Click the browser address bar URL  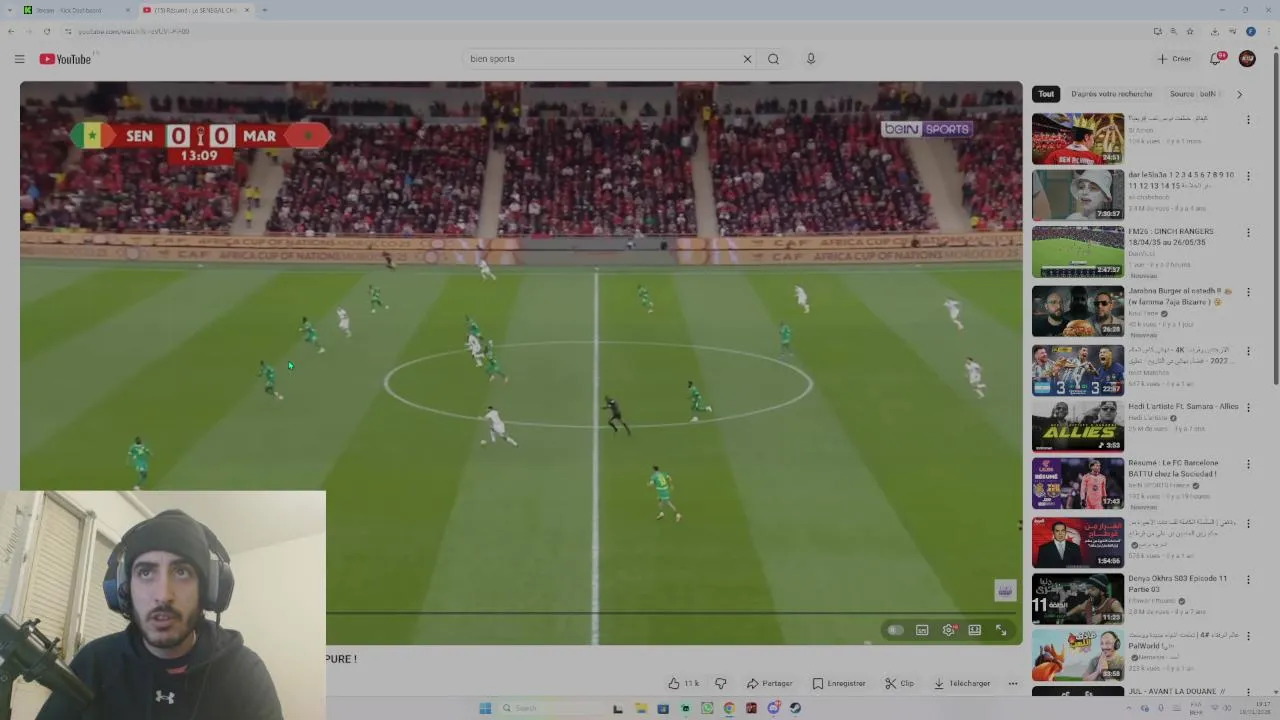pyautogui.click(x=133, y=31)
